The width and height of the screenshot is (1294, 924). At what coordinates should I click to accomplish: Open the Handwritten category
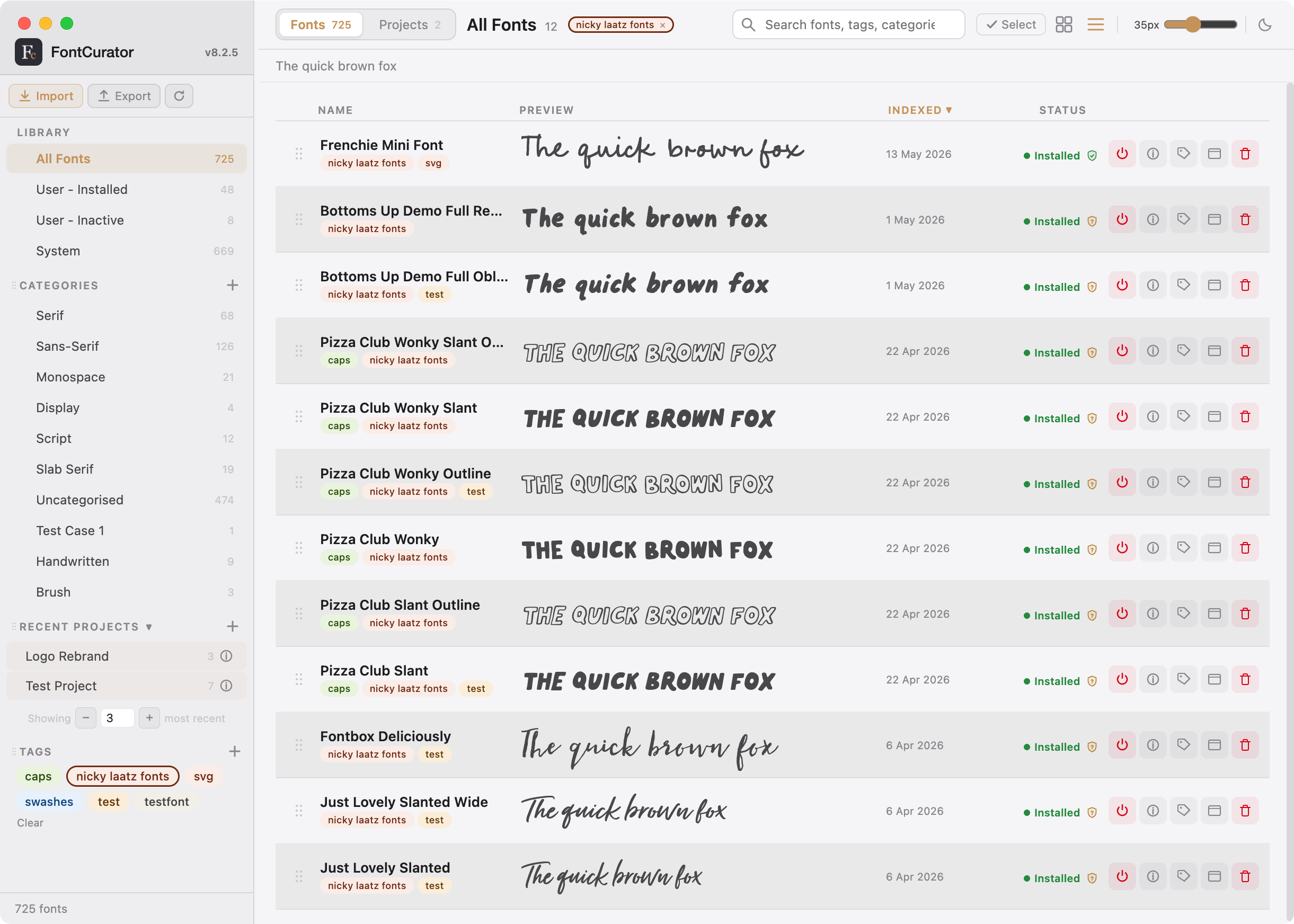pos(126,562)
